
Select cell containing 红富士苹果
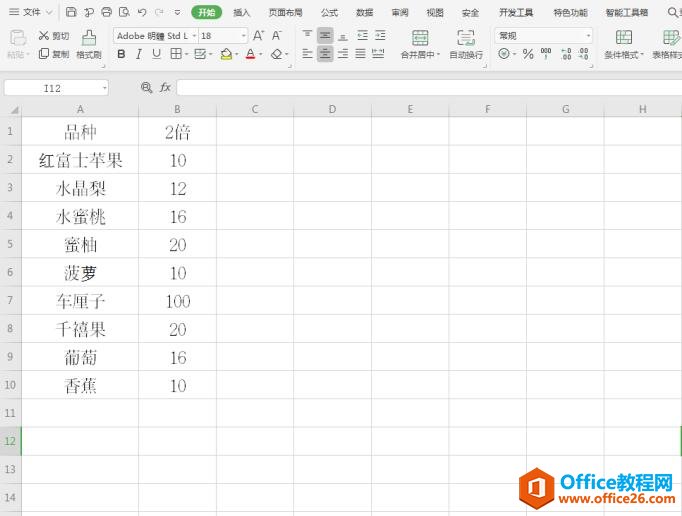[x=80, y=160]
